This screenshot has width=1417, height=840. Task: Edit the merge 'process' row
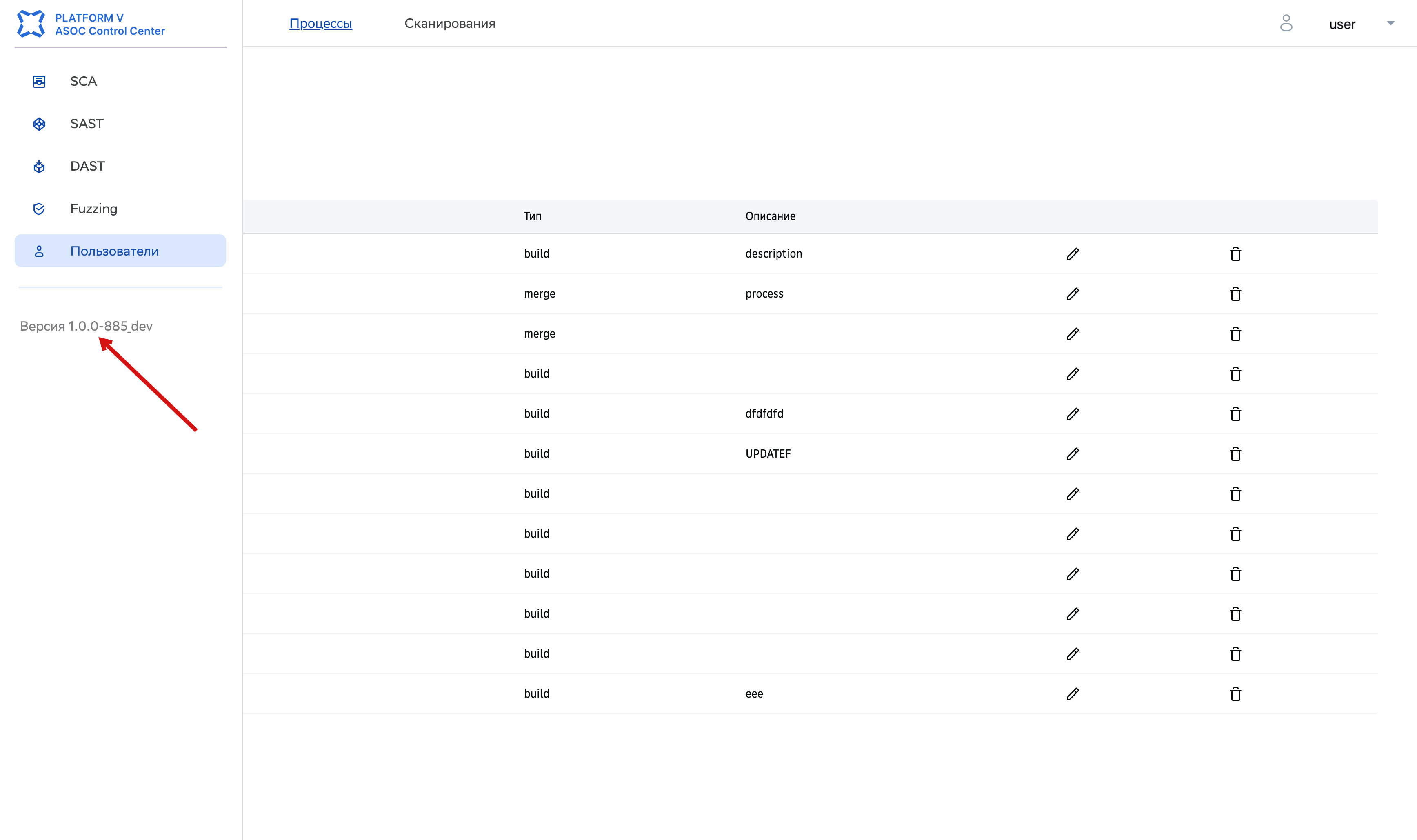click(x=1073, y=294)
